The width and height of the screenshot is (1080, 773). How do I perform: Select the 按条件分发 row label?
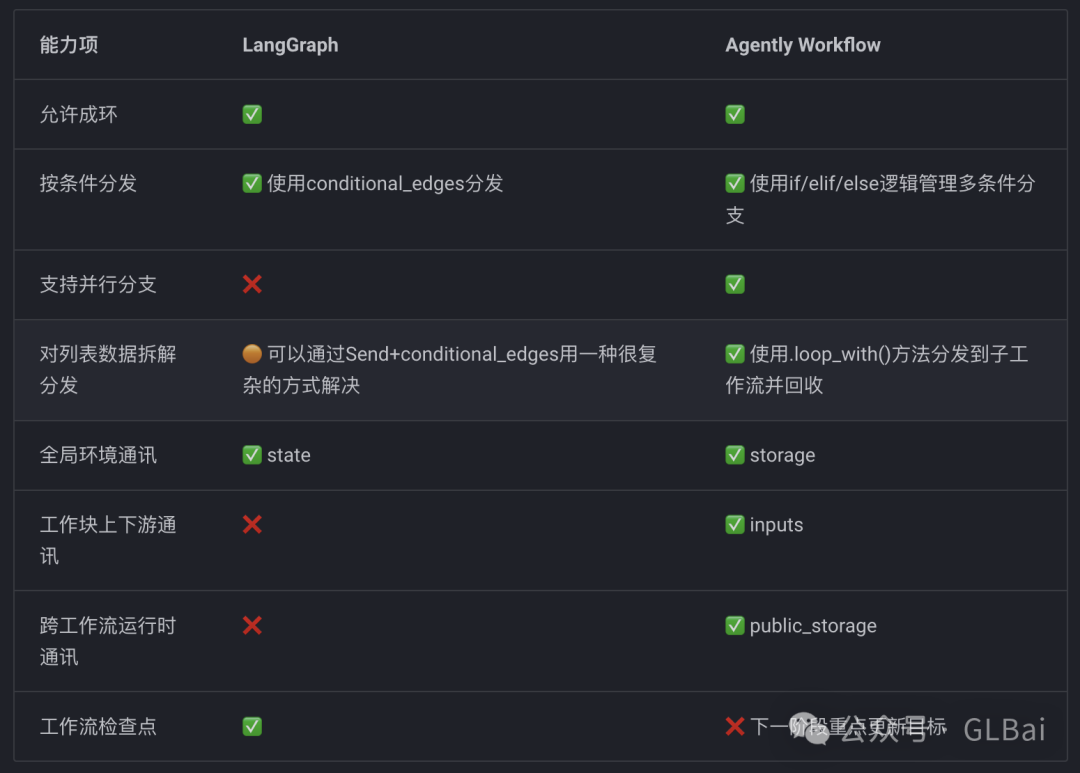[88, 184]
